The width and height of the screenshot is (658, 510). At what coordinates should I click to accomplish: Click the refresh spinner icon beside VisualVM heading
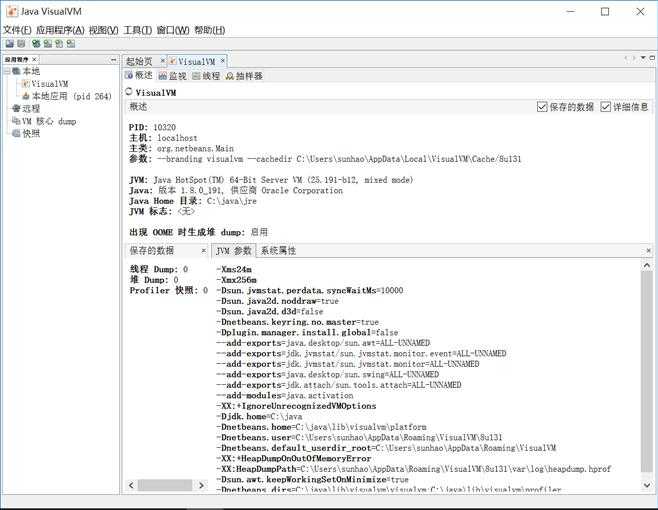coord(129,92)
